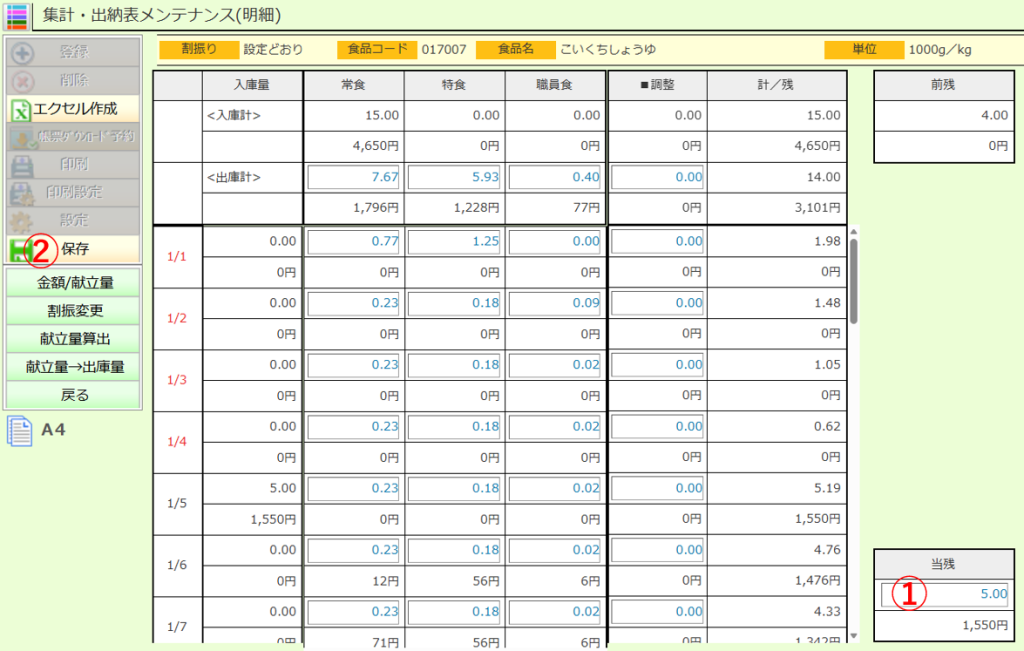Screen dimensions: 1024x651
Task: Select the 特食 出庫計 field showing 5.93
Action: 455,177
